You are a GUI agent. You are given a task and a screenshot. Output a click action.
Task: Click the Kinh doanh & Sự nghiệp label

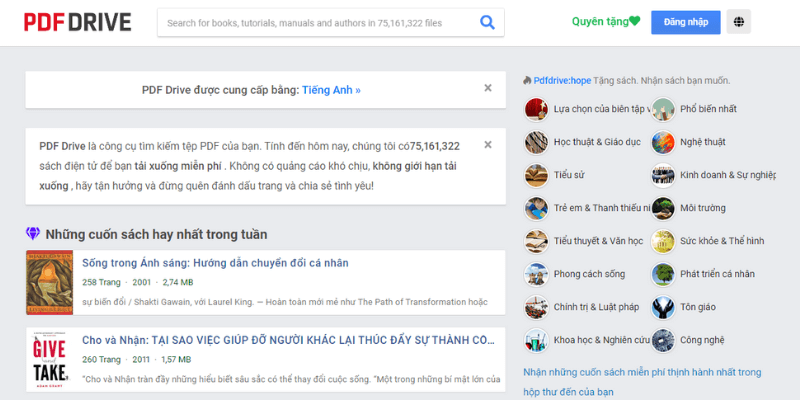(x=728, y=175)
